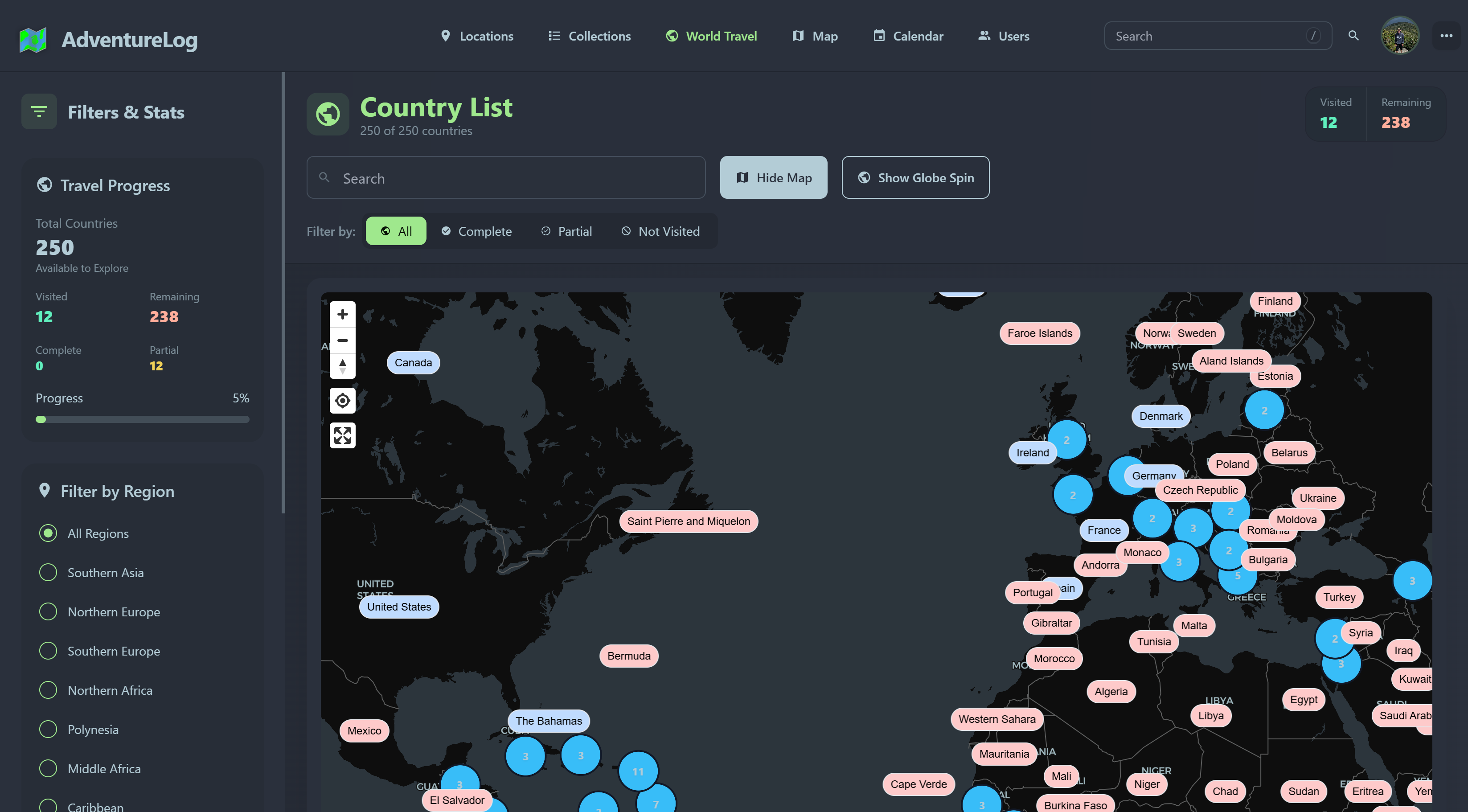
Task: Zoom out of the map
Action: [343, 340]
